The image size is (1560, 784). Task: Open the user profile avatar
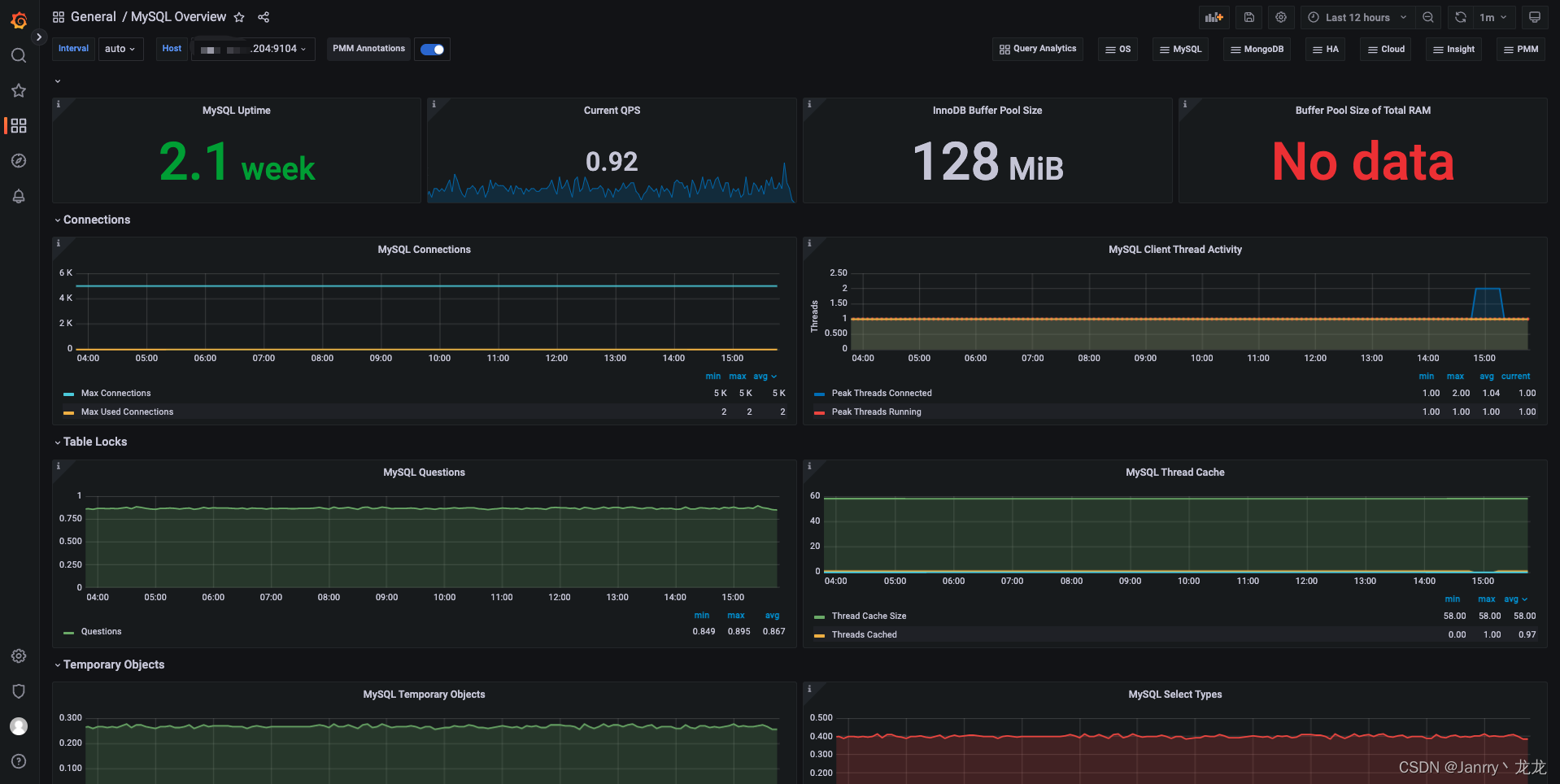[x=19, y=726]
